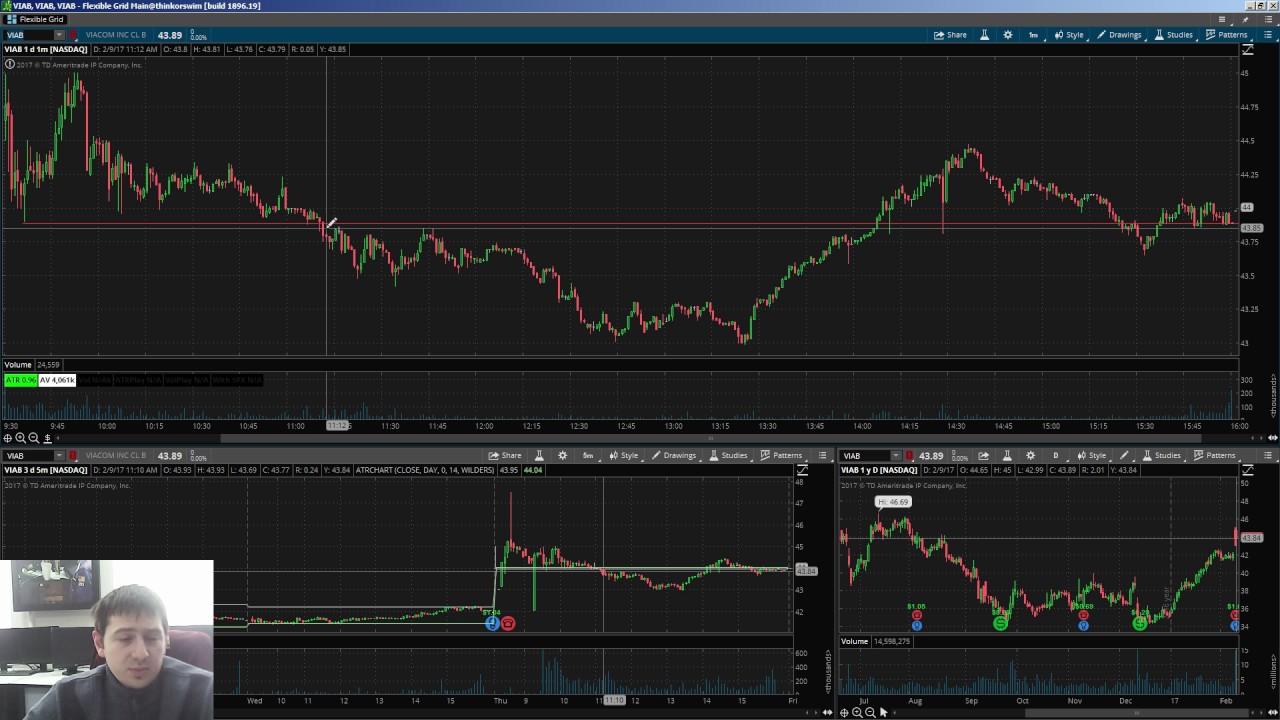Click the green dividend marker near September
Screen dimensions: 1280x720
point(1000,623)
